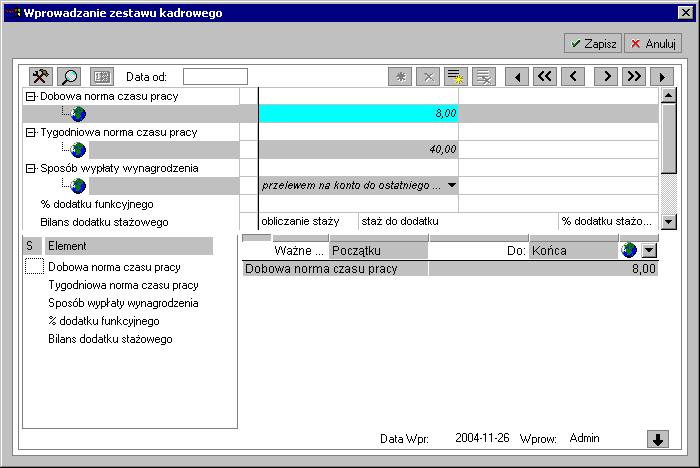Go to previous record single left chevron
Viewport: 700px width, 468px height.
tap(573, 77)
